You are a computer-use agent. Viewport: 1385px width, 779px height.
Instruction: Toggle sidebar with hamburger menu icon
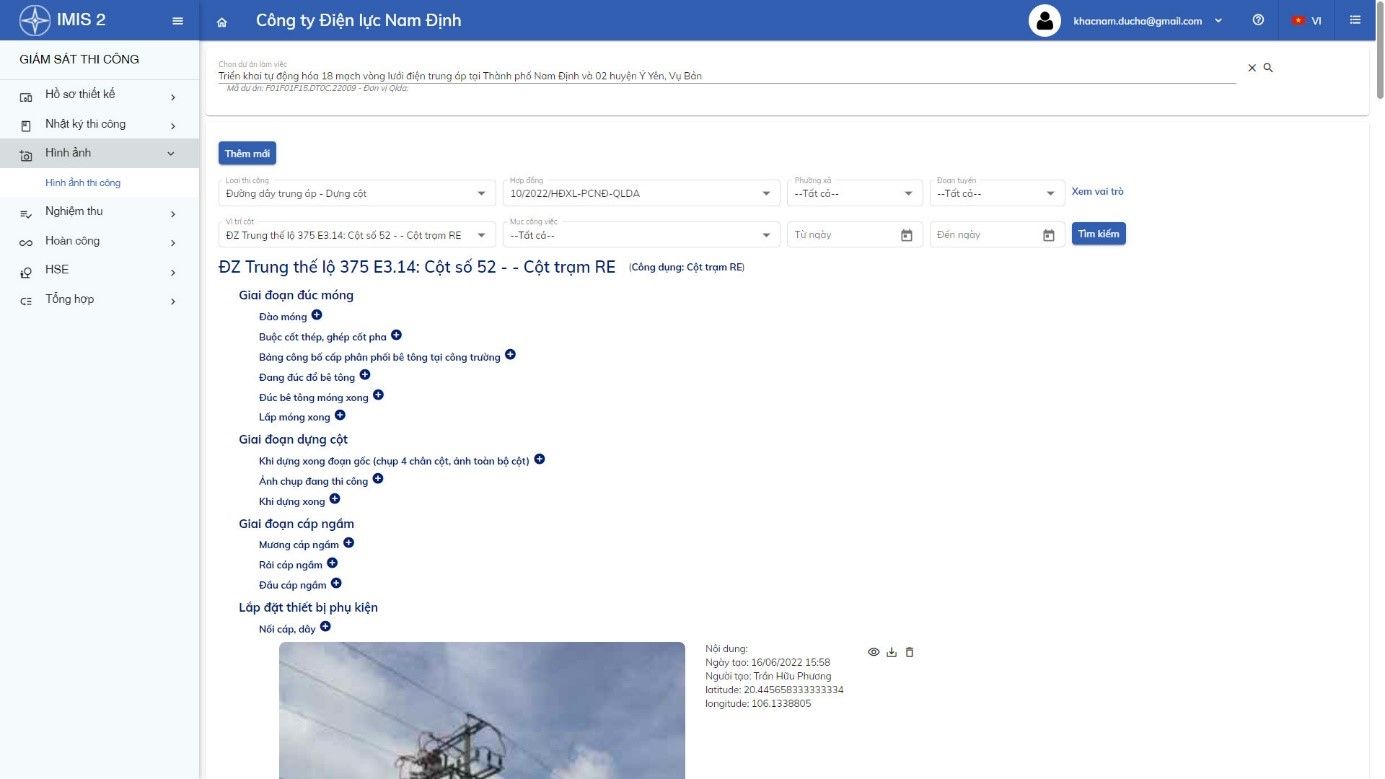(x=178, y=21)
